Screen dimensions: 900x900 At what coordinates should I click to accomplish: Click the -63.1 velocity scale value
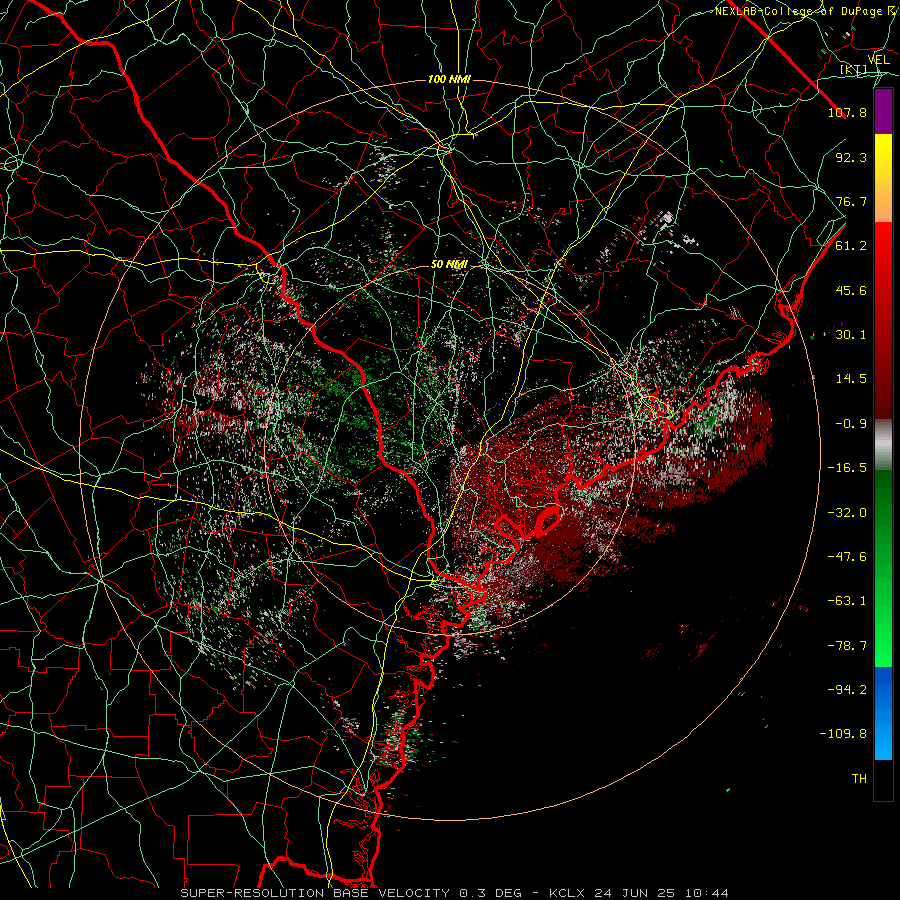click(847, 601)
